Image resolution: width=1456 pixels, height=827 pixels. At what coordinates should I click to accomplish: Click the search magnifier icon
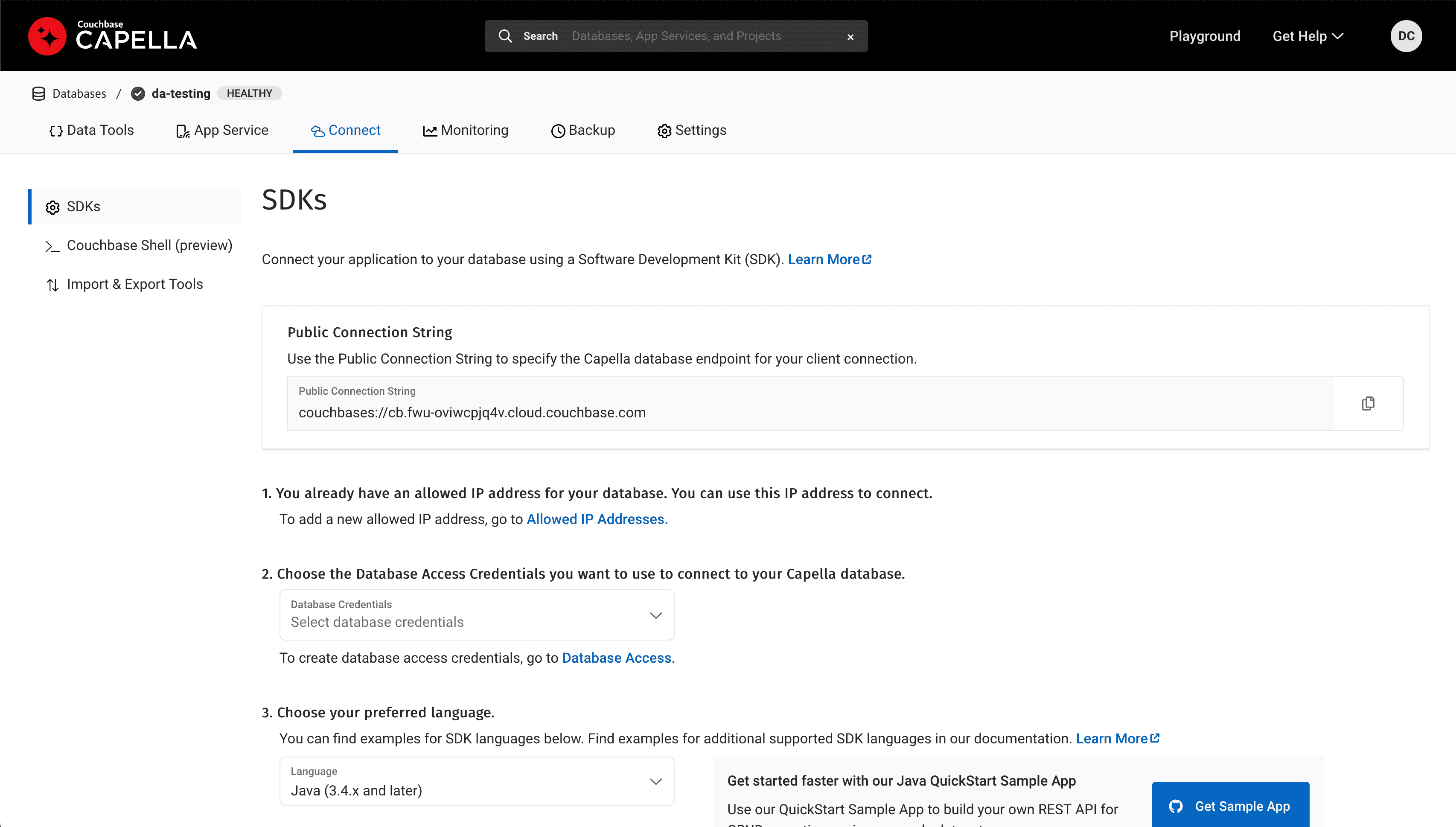(x=505, y=36)
